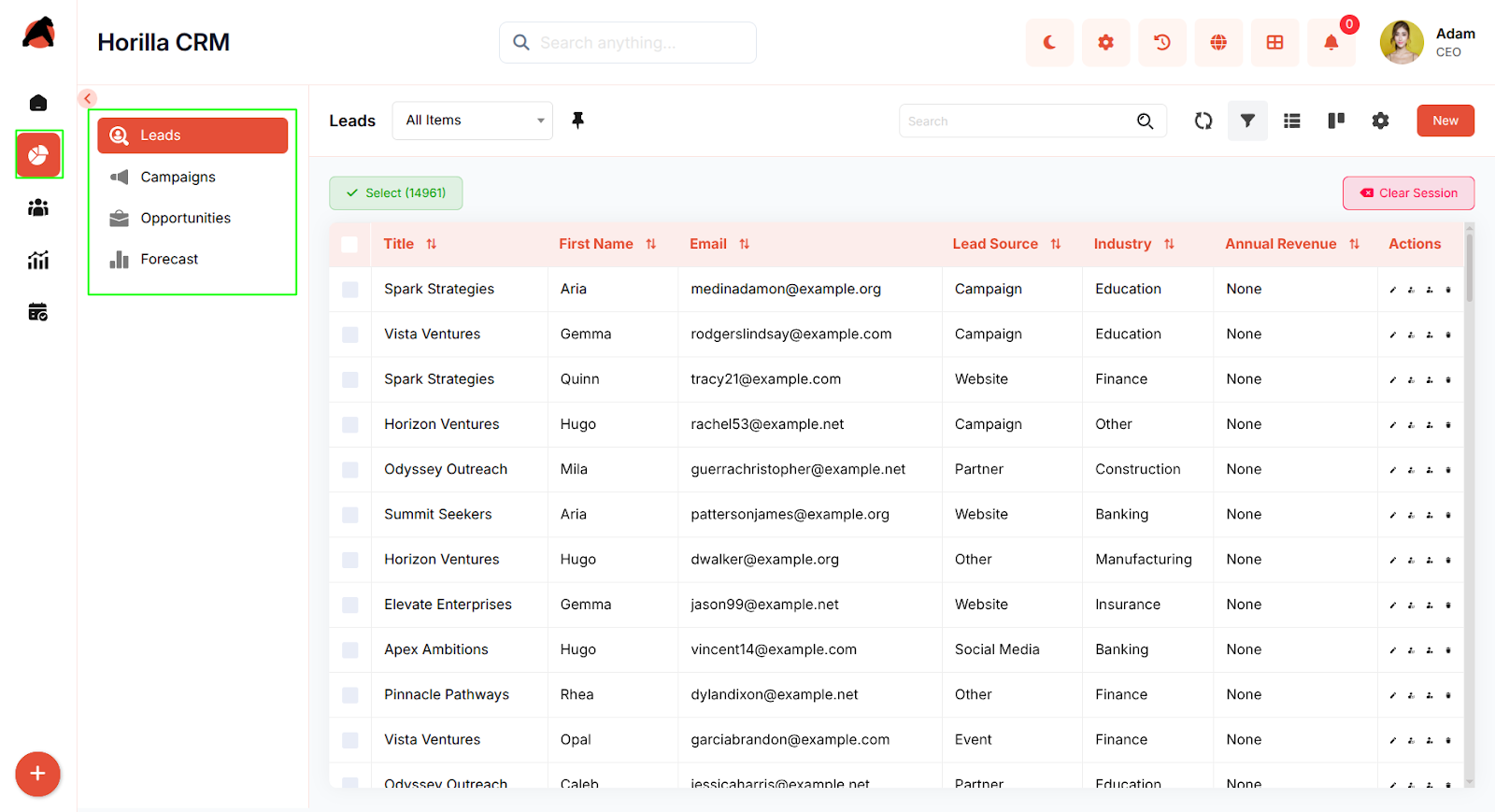Select the Odyssey Outreach Mila row checkbox
This screenshot has width=1495, height=812.
(350, 470)
